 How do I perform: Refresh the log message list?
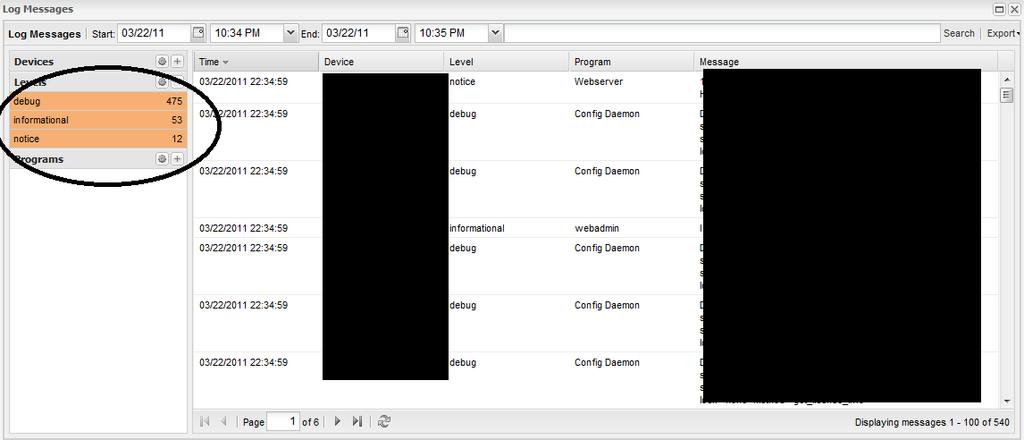coord(384,422)
